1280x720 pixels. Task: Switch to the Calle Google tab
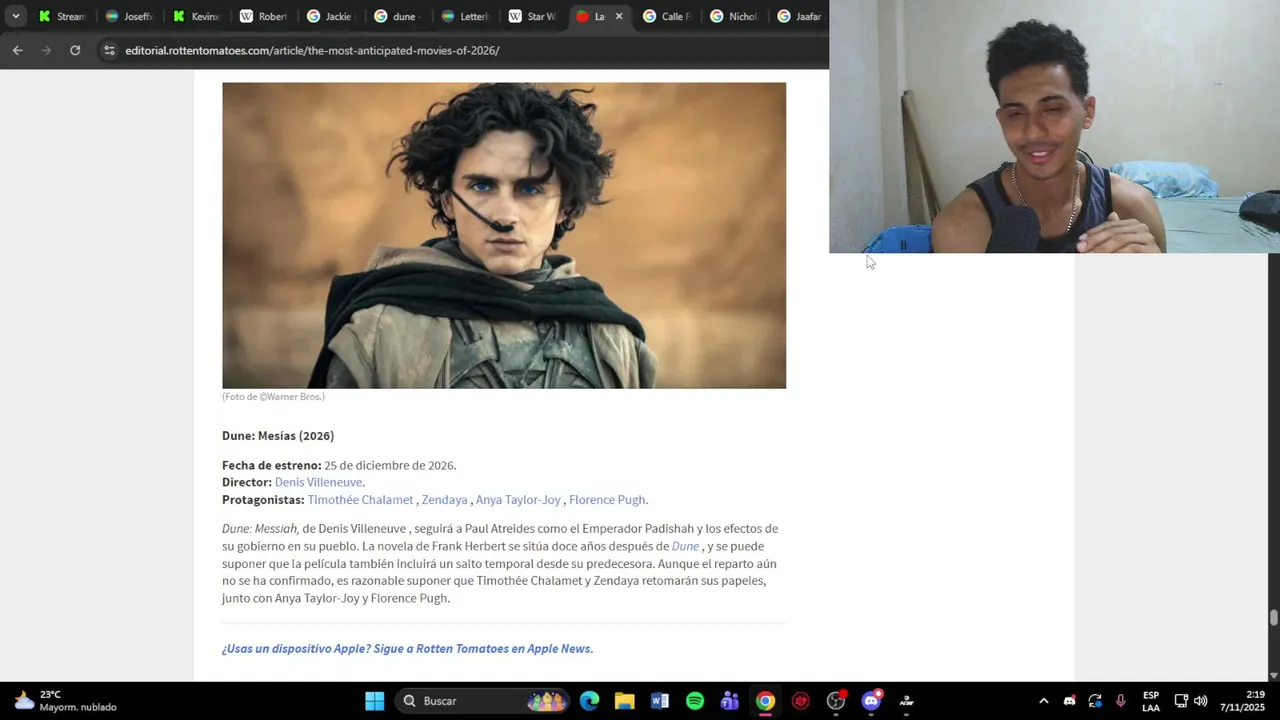[666, 16]
